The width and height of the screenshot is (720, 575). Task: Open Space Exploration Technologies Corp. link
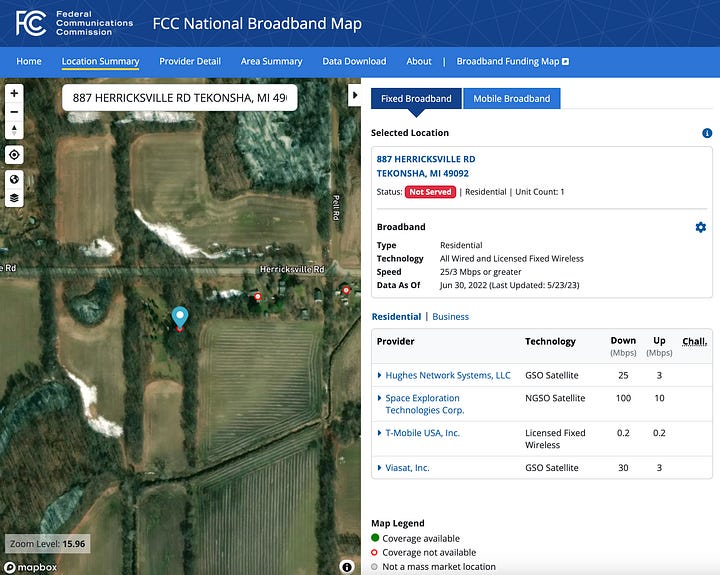425,404
